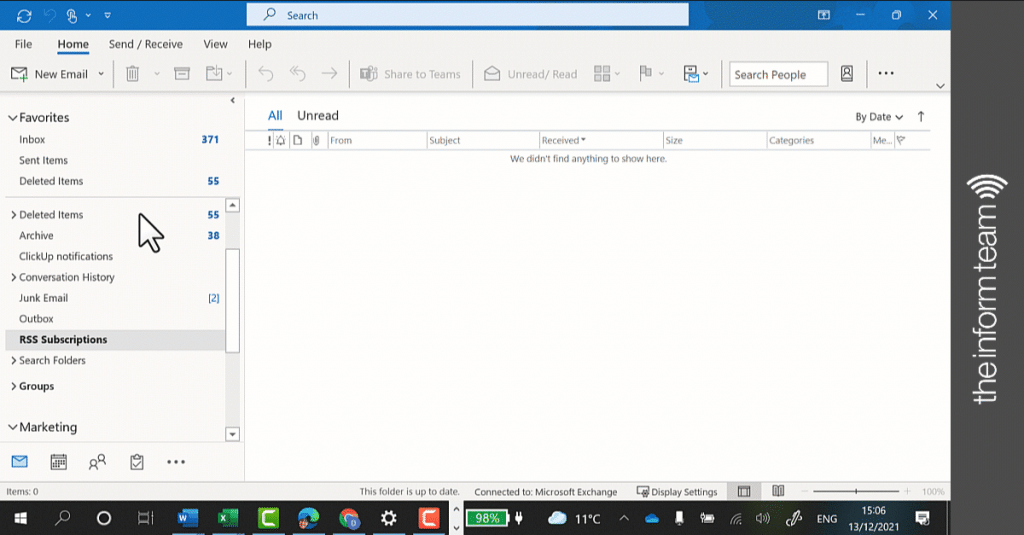Select the Unread filter tab

pos(318,116)
